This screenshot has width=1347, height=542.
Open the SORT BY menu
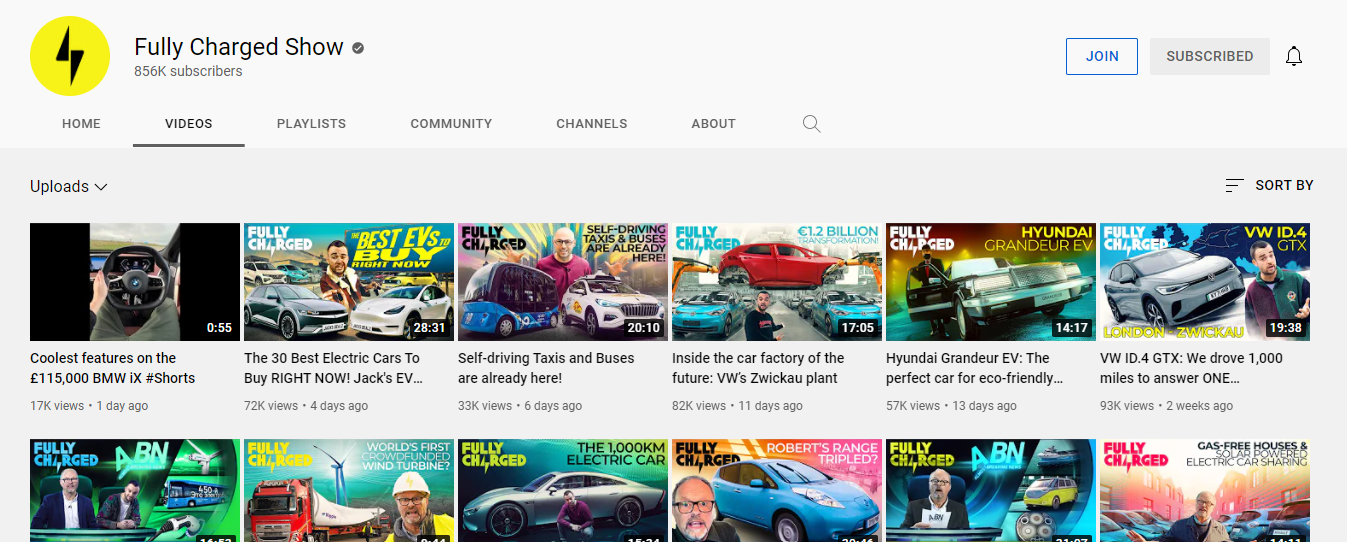[1269, 185]
